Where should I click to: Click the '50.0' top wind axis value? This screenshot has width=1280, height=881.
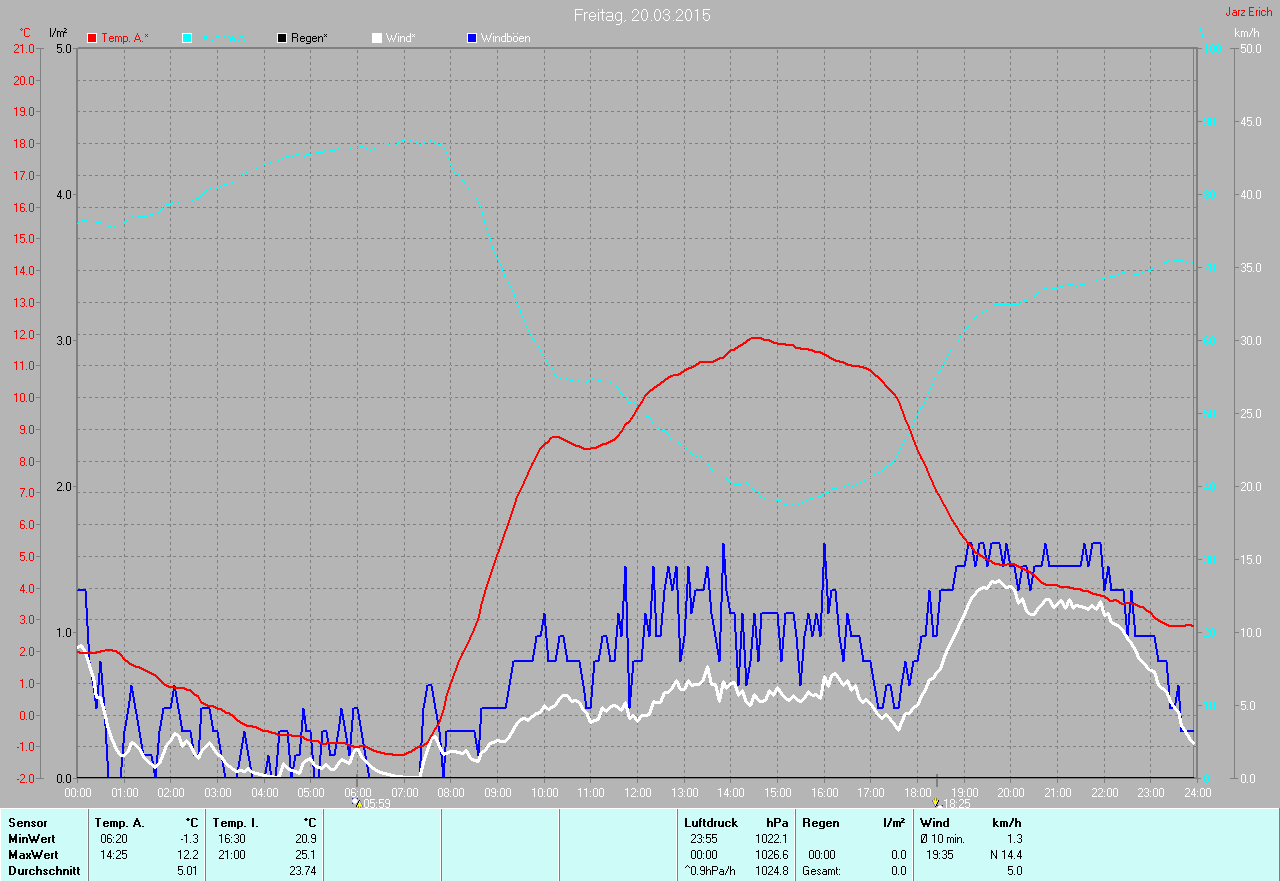[x=1251, y=48]
